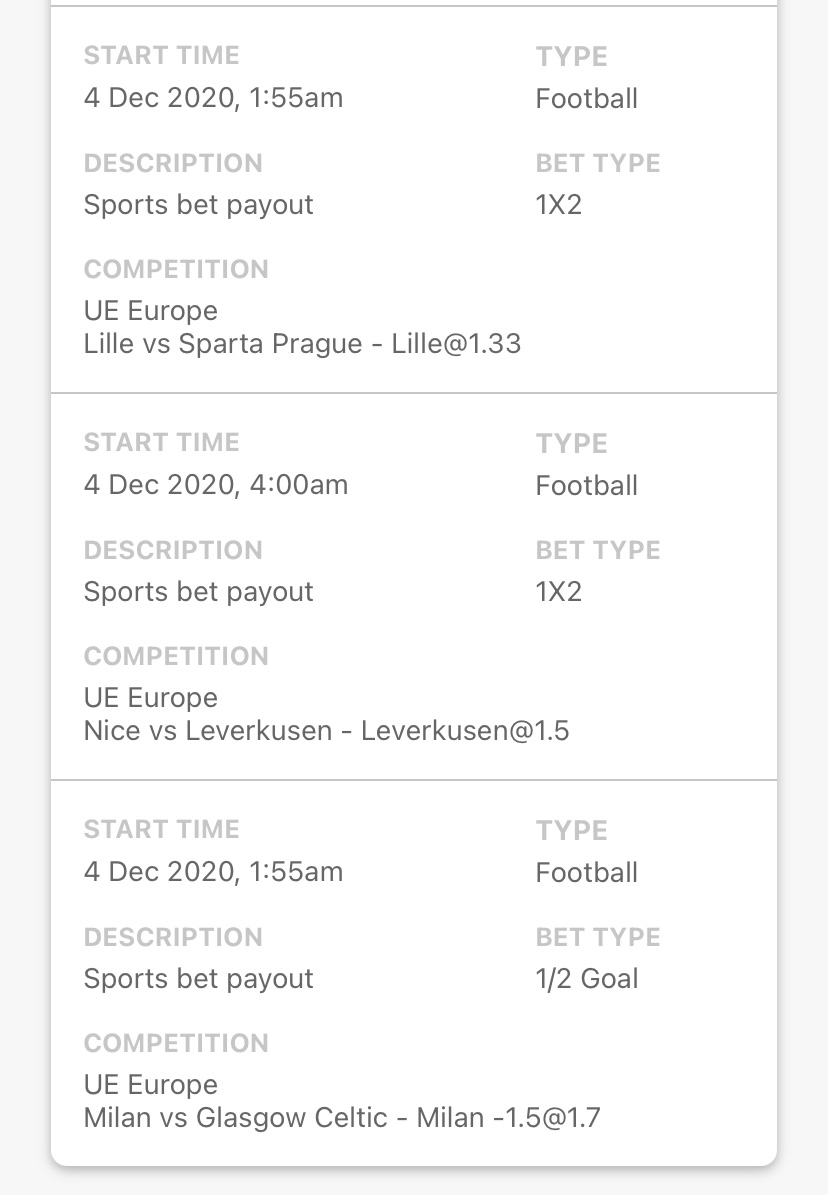Select start time of the Milan bet
828x1195 pixels.
pyautogui.click(x=213, y=872)
